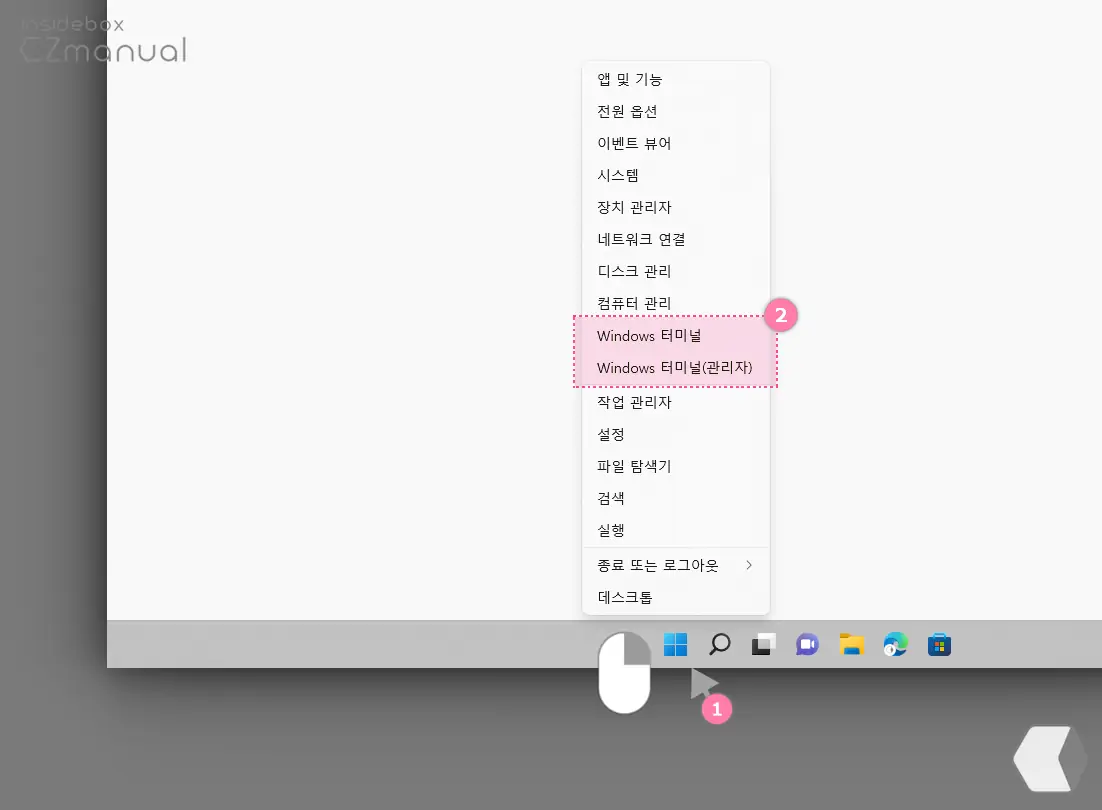Launch Microsoft Edge from taskbar
The width and height of the screenshot is (1102, 810).
pos(895,644)
